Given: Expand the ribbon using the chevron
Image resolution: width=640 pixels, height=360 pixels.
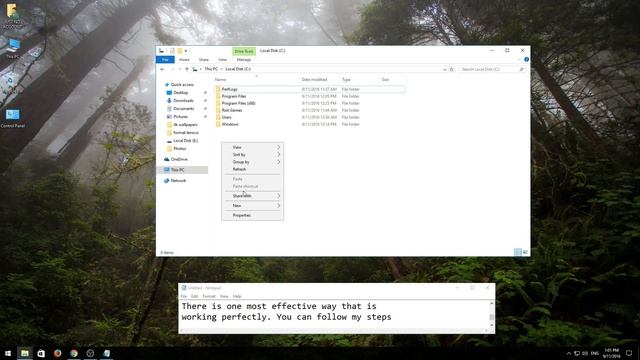Looking at the screenshot, I should [x=519, y=60].
